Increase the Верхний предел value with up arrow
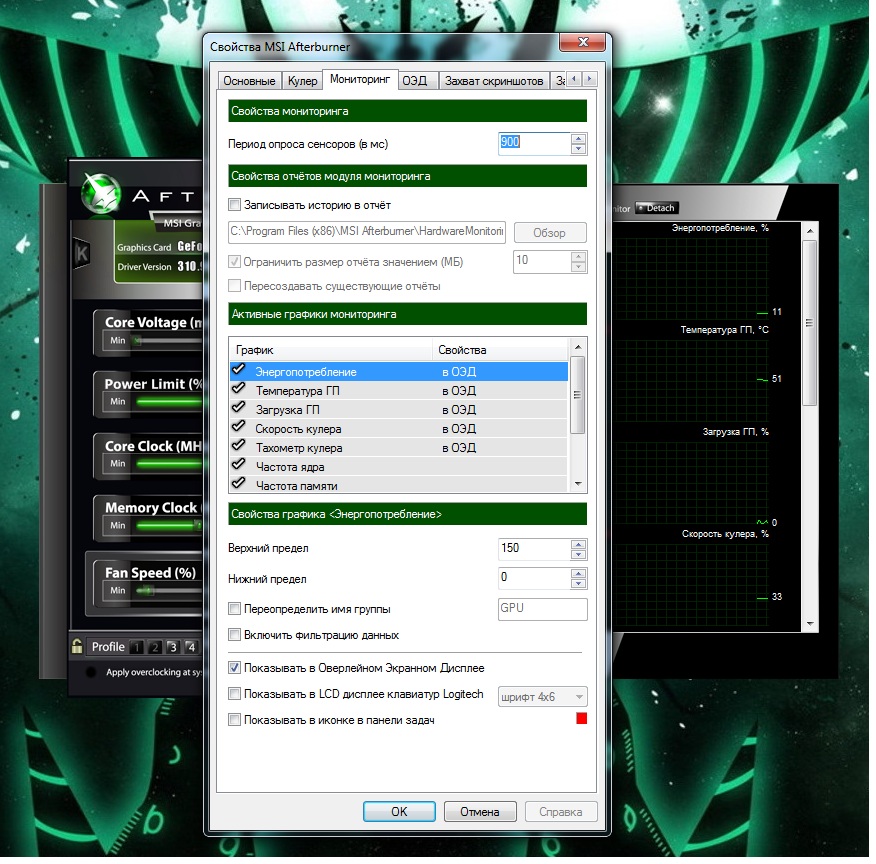The width and height of the screenshot is (876, 864). pyautogui.click(x=578, y=543)
